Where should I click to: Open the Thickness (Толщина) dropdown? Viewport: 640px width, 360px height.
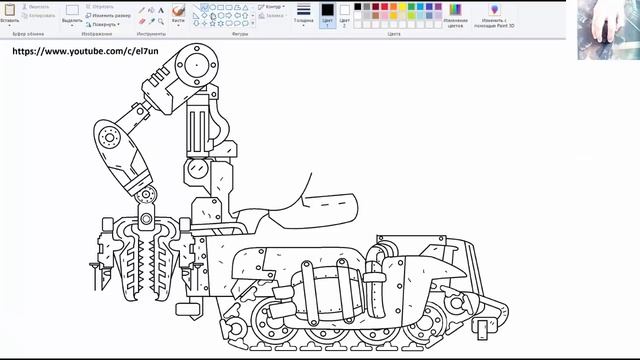click(304, 16)
